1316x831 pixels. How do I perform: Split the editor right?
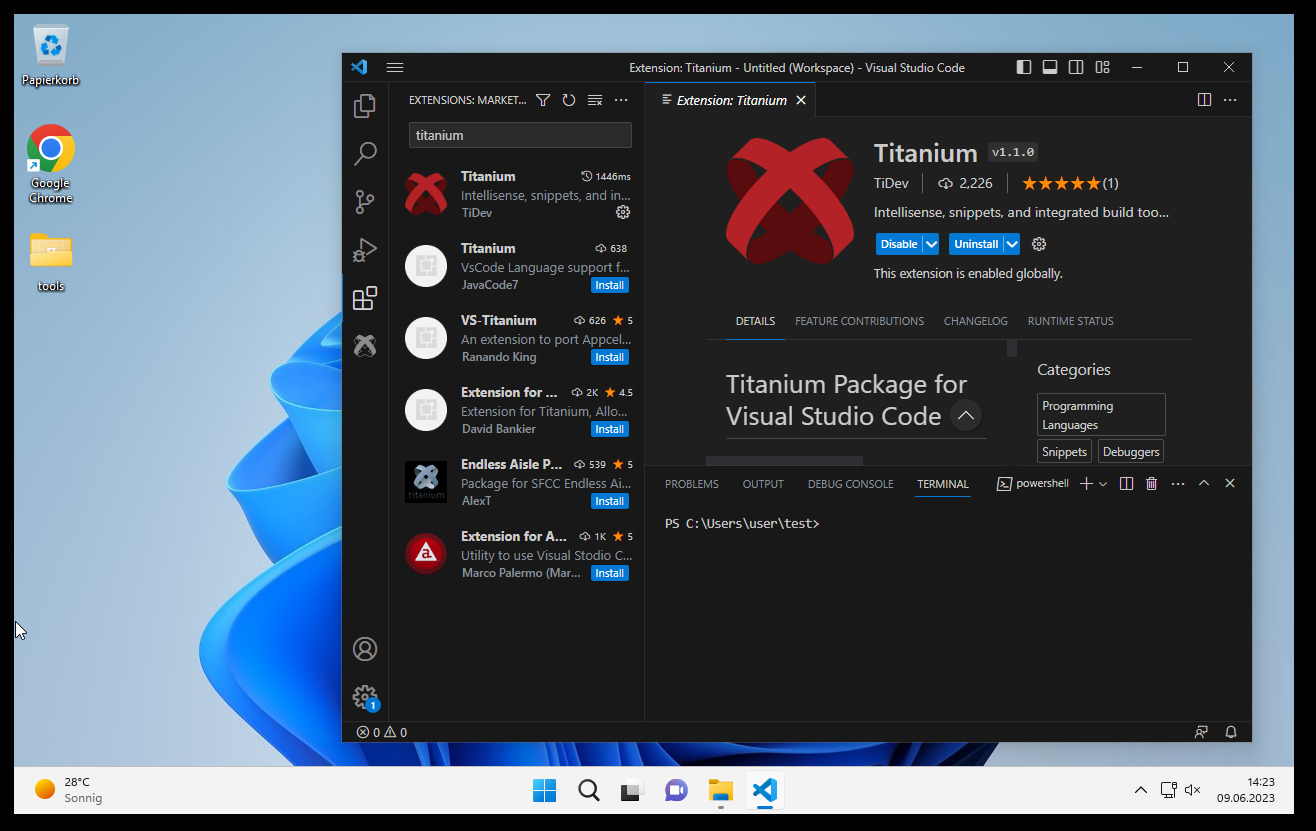[x=1205, y=100]
